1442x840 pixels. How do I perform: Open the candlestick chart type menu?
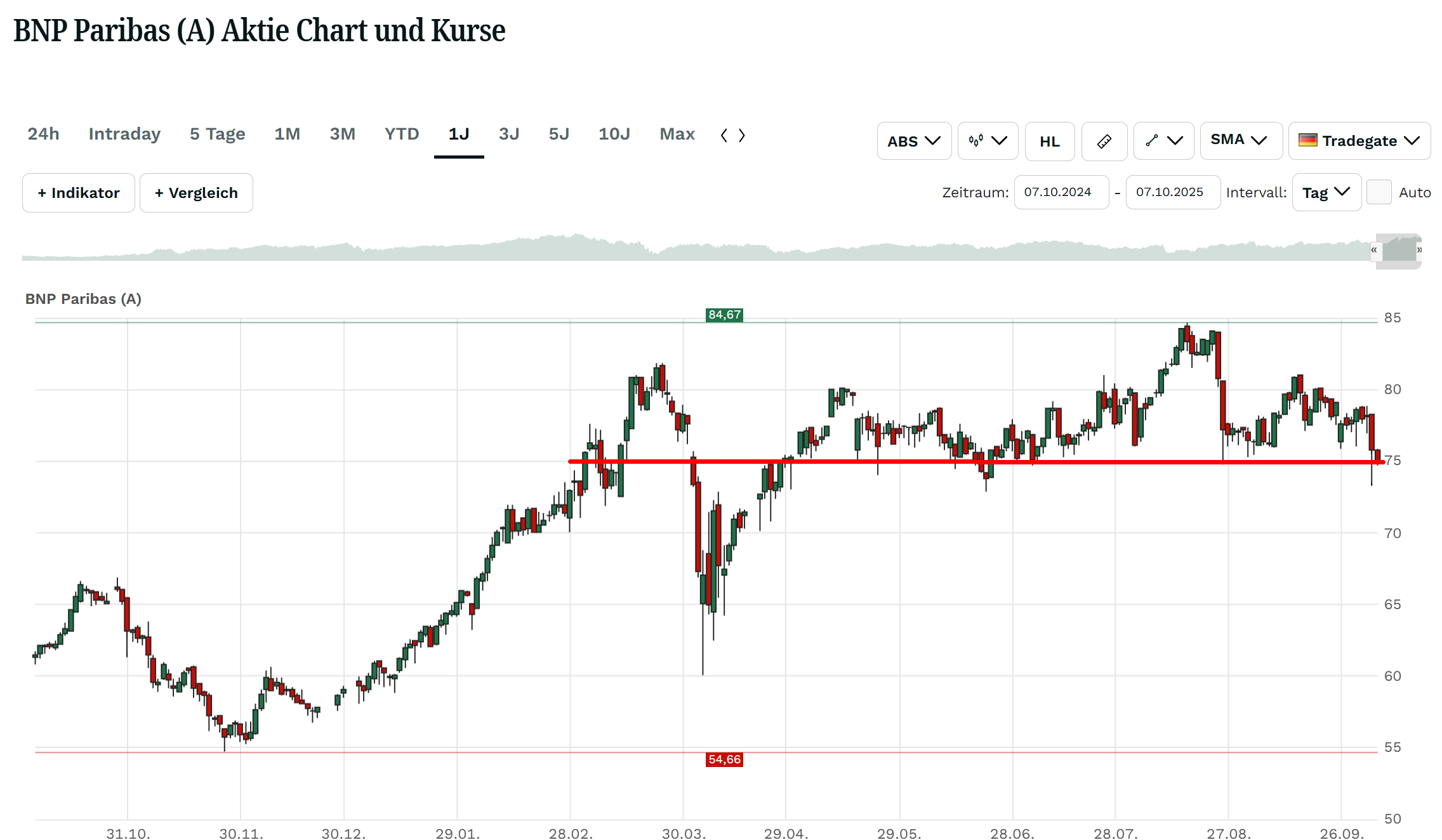coord(988,141)
